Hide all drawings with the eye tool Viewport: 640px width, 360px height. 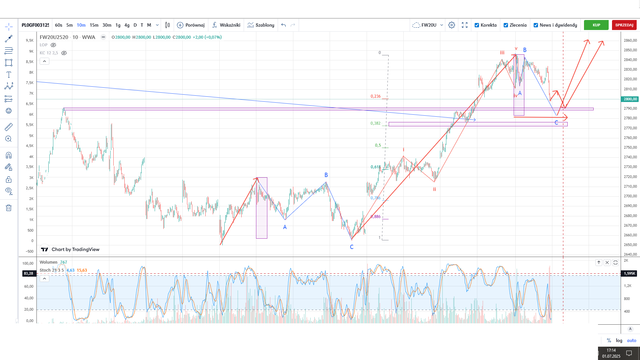[9, 191]
